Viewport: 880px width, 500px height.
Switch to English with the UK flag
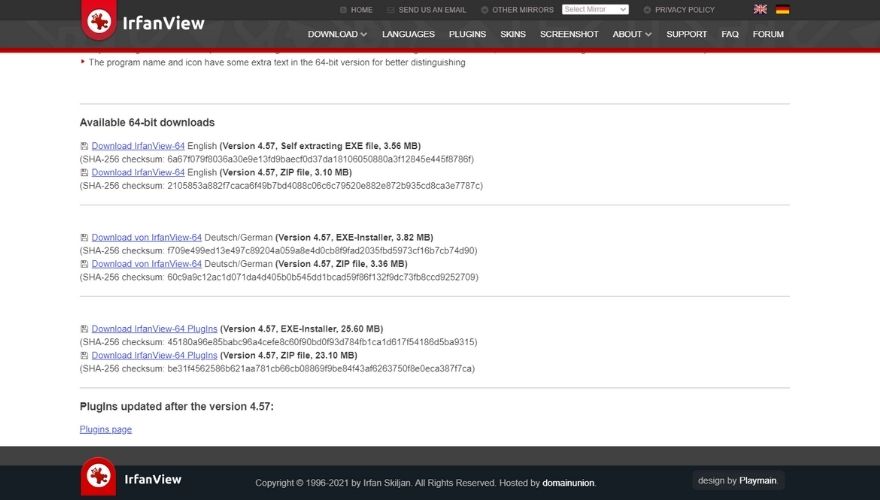click(x=760, y=9)
